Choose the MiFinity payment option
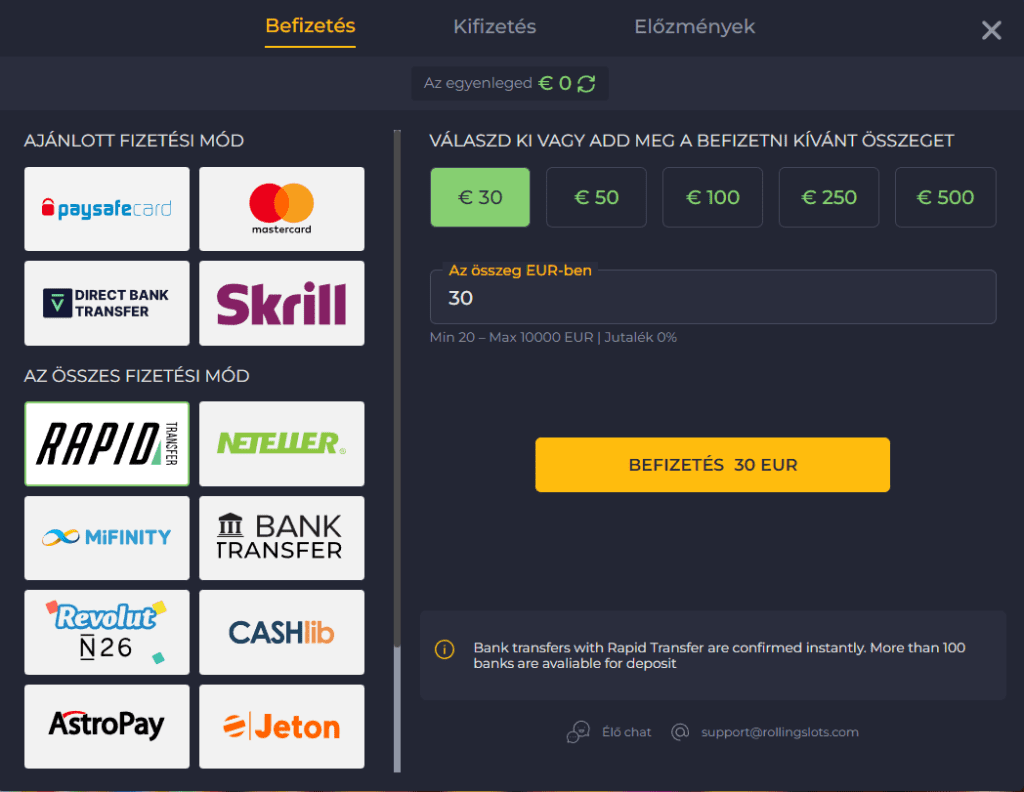The height and width of the screenshot is (792, 1024). 107,538
